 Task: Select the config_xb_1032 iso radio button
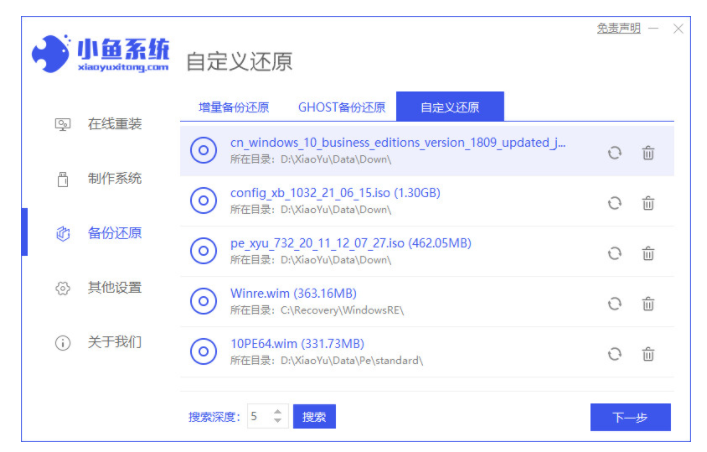click(x=204, y=201)
